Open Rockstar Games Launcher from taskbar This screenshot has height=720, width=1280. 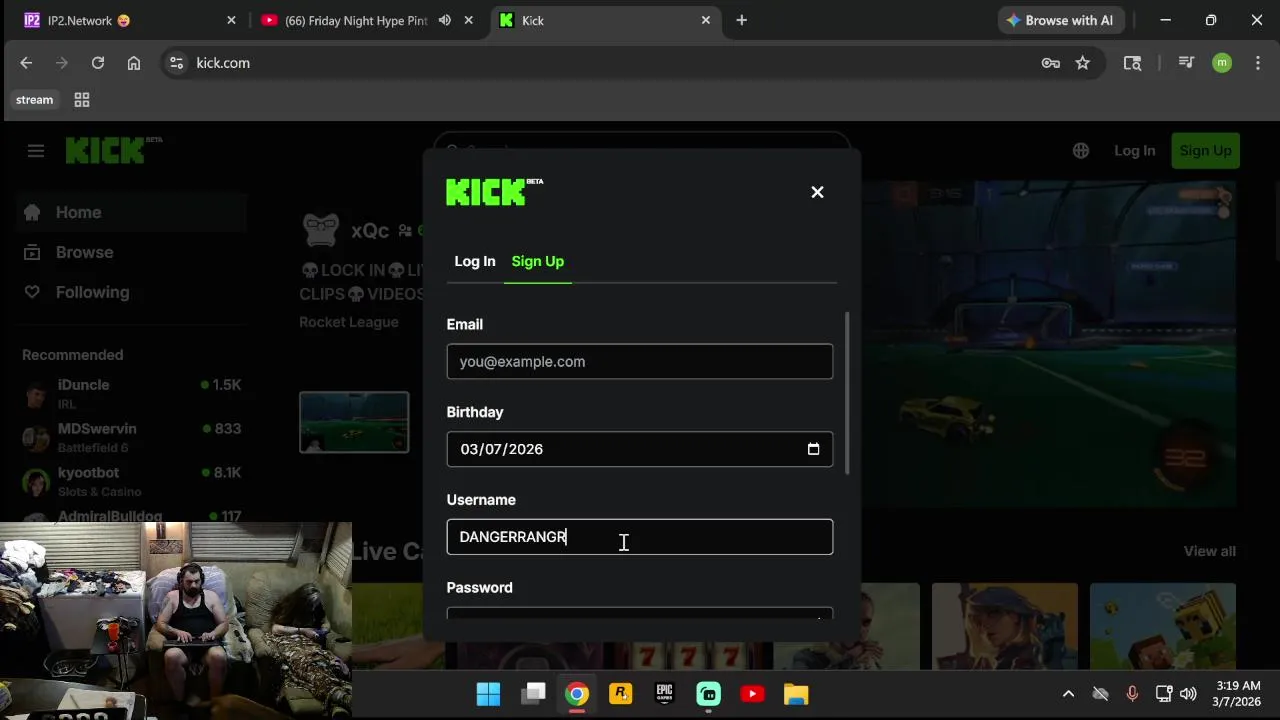[x=620, y=694]
